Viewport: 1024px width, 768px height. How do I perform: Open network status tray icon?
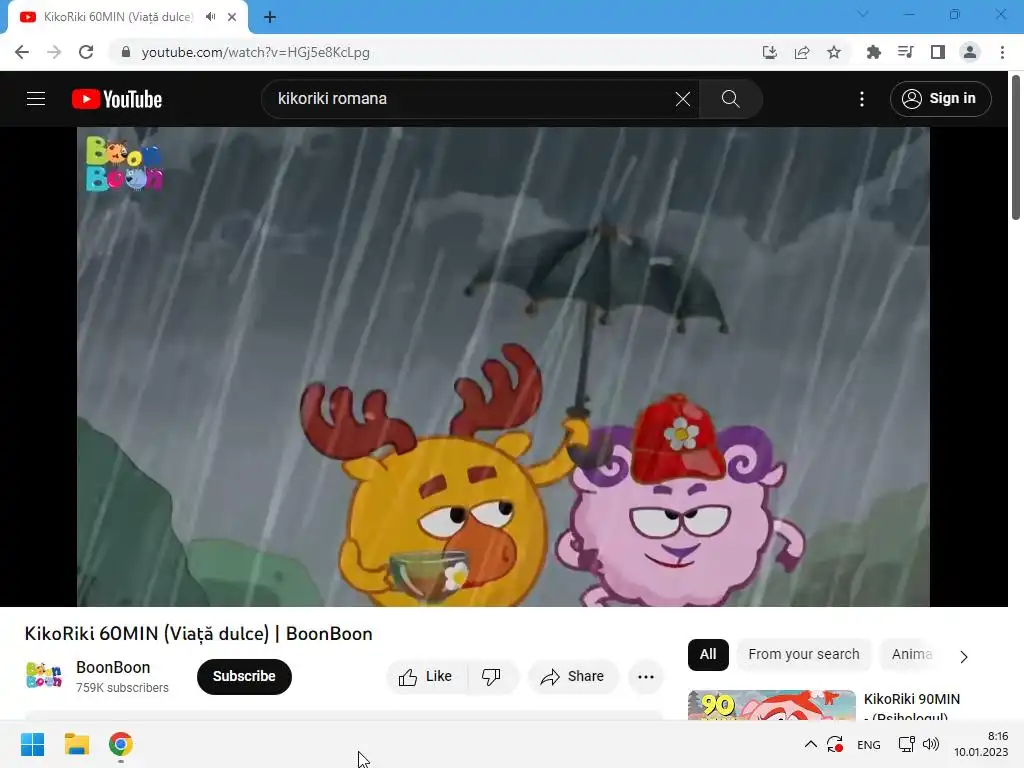pyautogui.click(x=906, y=744)
